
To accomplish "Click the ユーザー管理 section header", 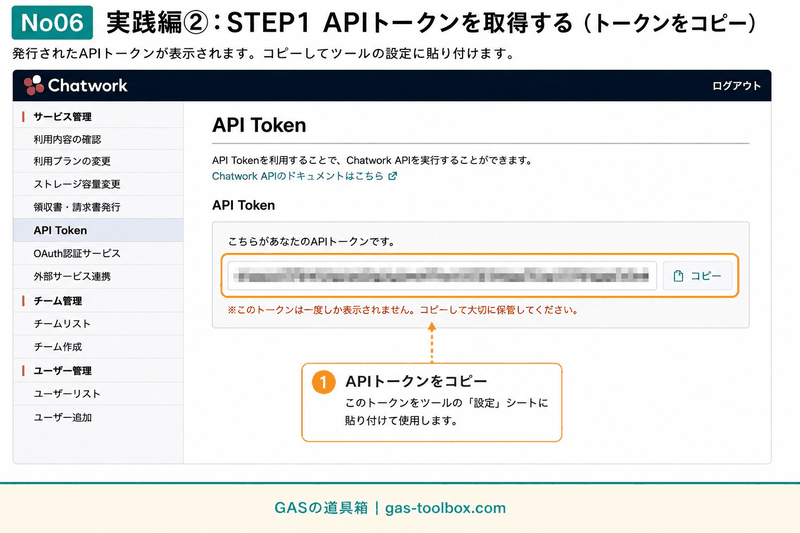I will (62, 371).
